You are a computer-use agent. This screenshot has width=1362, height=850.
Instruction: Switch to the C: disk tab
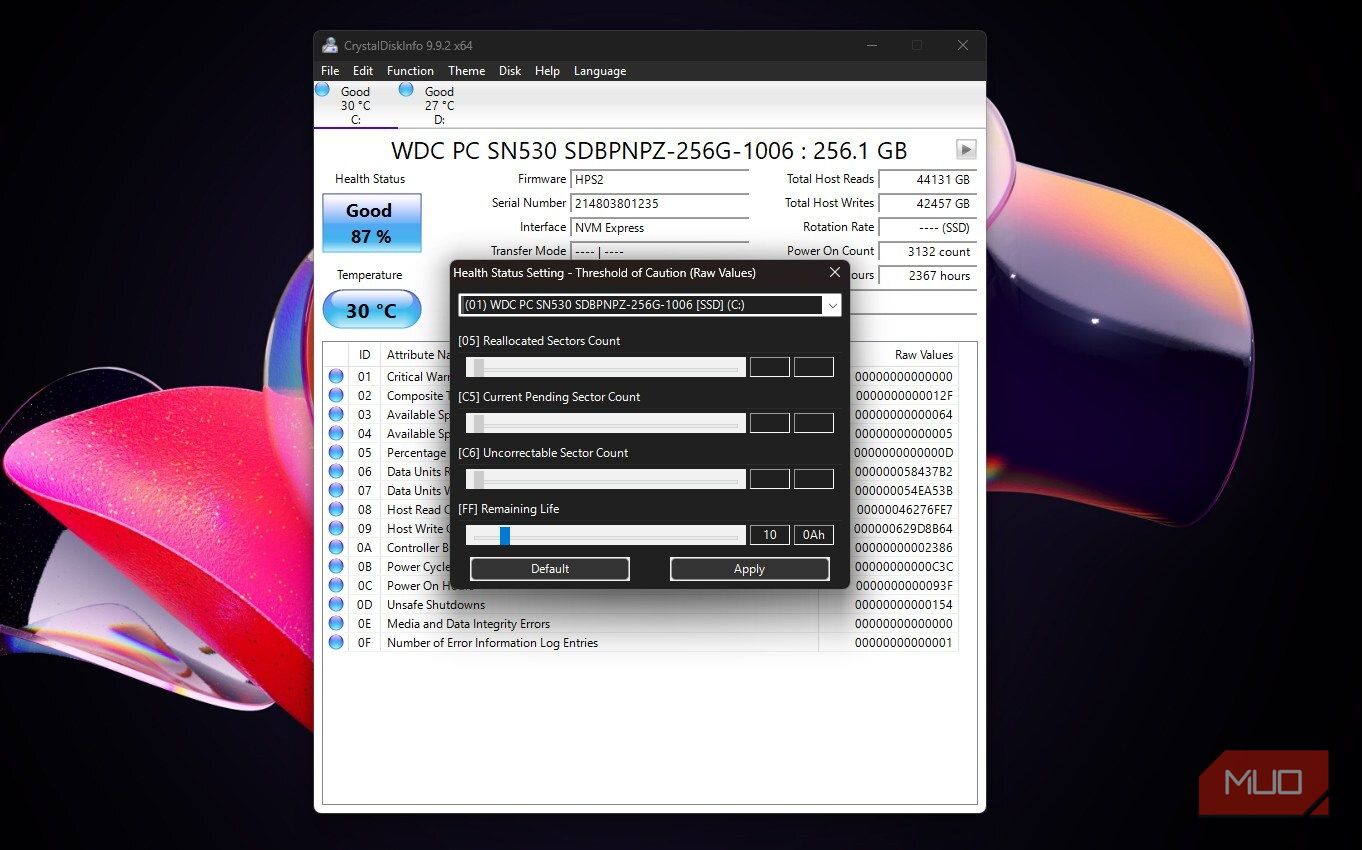coord(355,105)
